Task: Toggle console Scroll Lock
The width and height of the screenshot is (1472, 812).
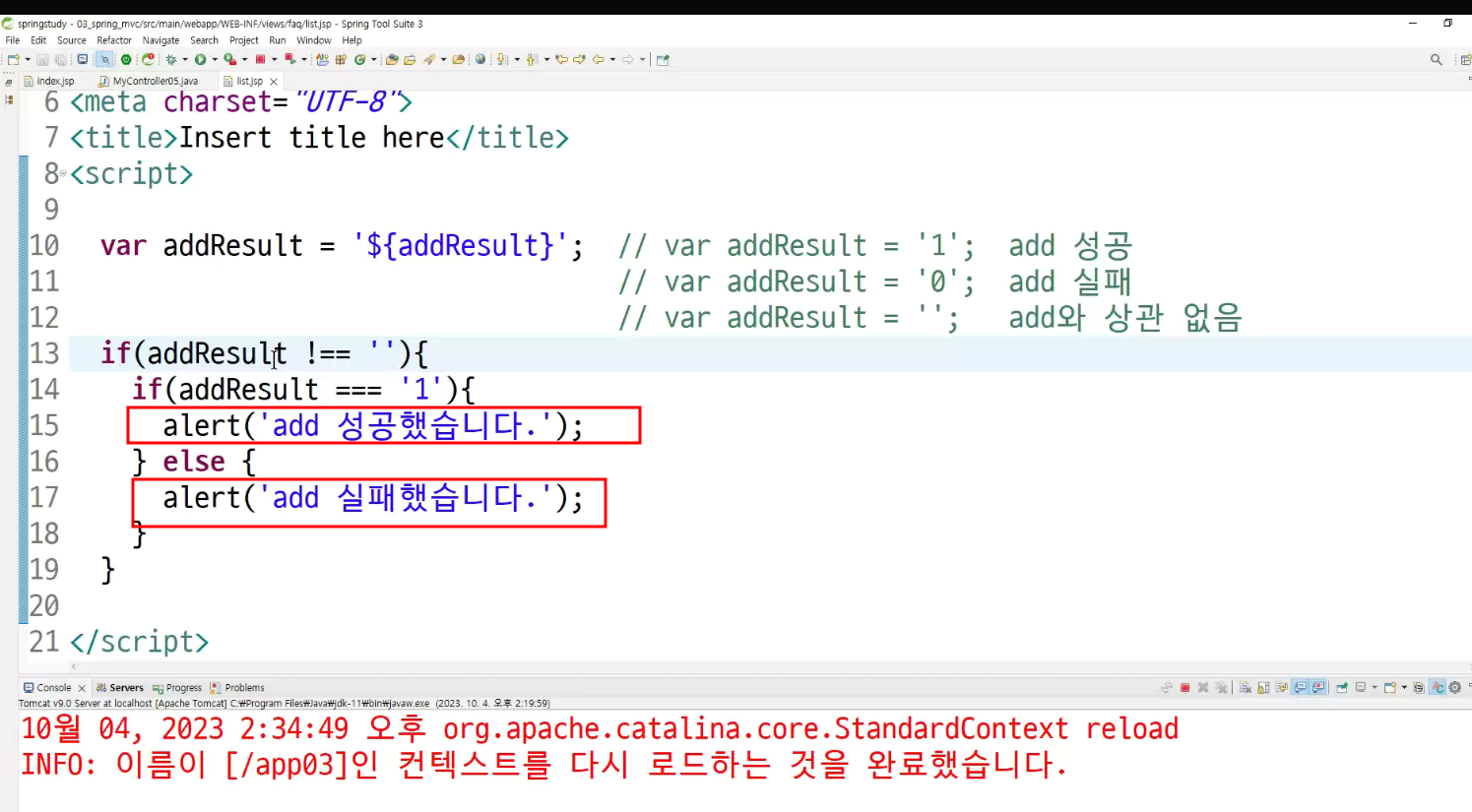Action: coord(1263,688)
